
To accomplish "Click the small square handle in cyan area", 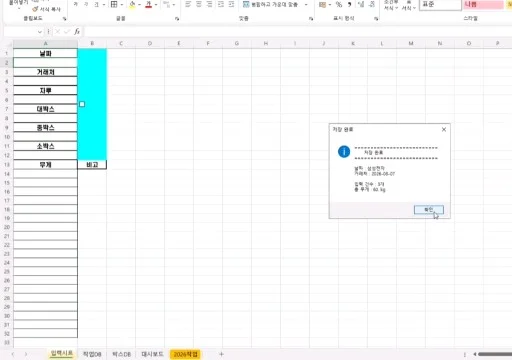I will point(82,104).
